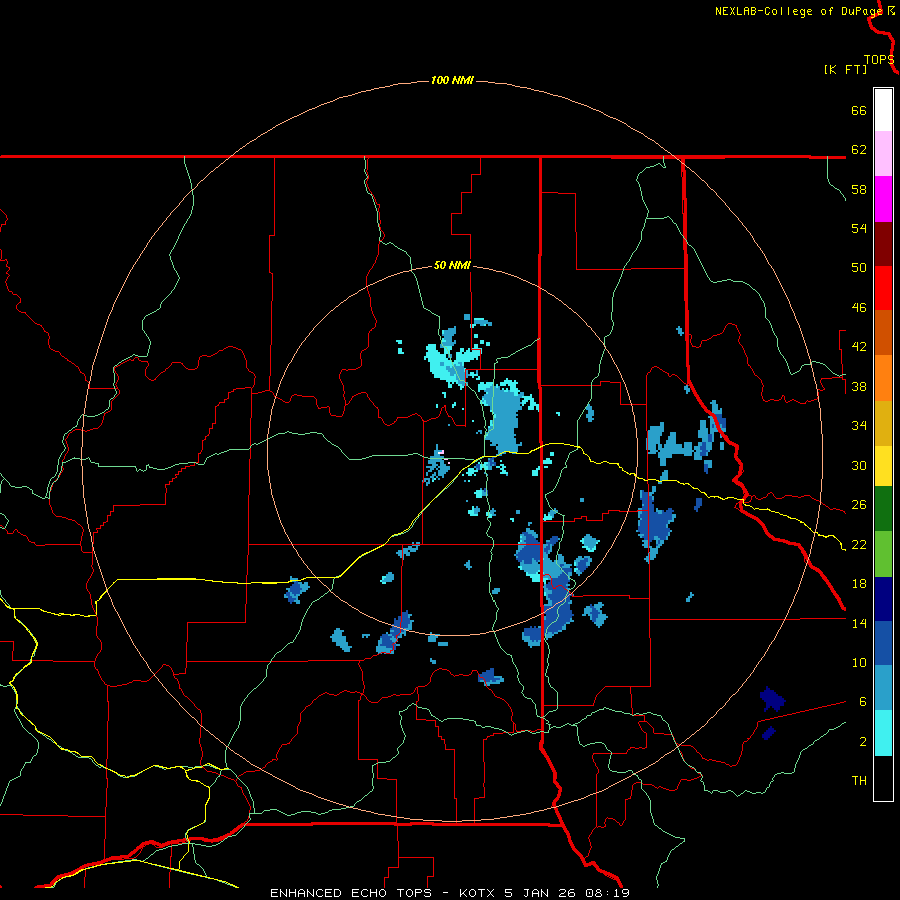
Task: Click legend value 62
Action: coord(859,150)
